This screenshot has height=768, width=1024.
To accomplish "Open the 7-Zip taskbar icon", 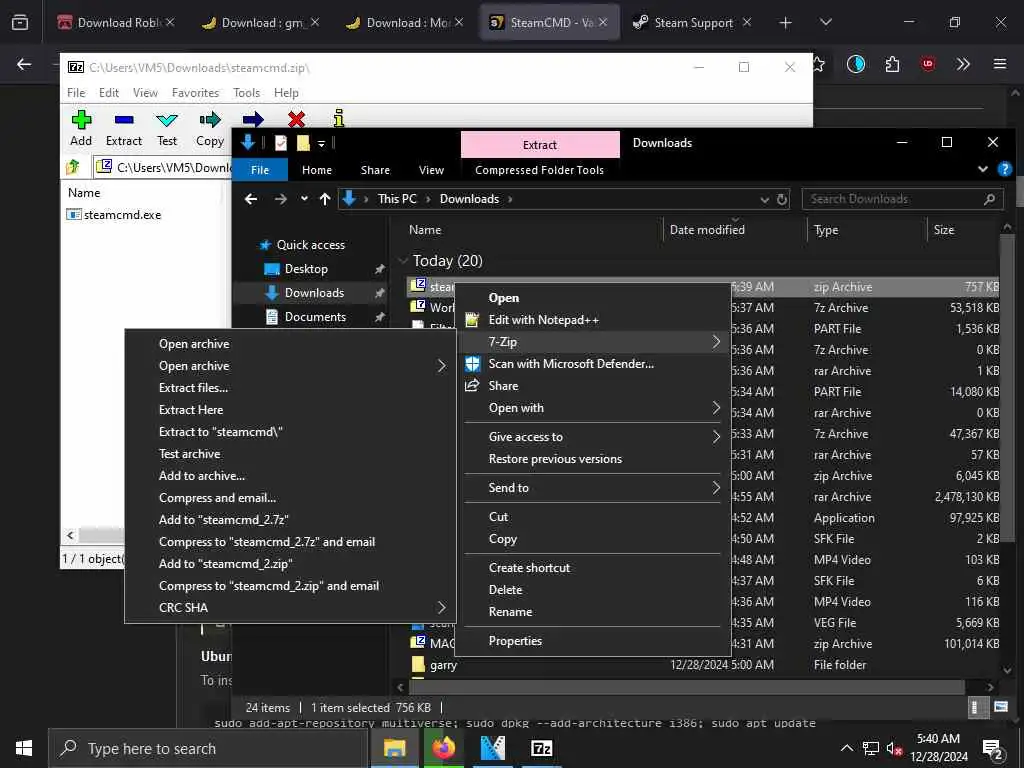I will (x=542, y=748).
